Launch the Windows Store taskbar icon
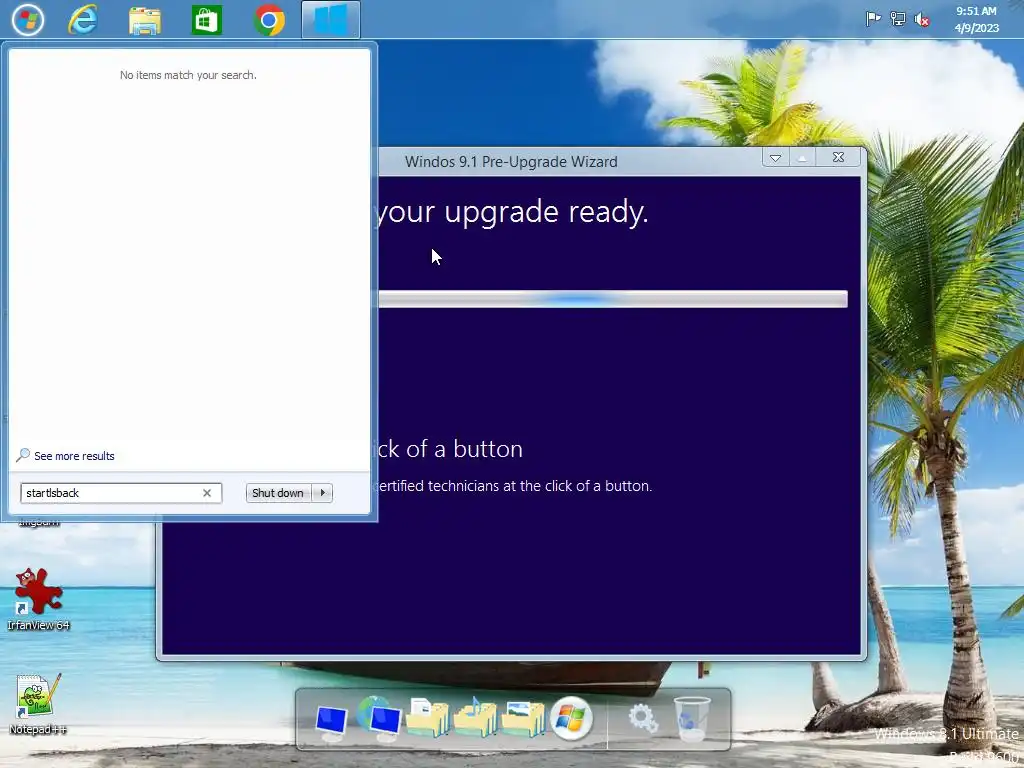Screen dimensions: 1024x768 [206, 20]
